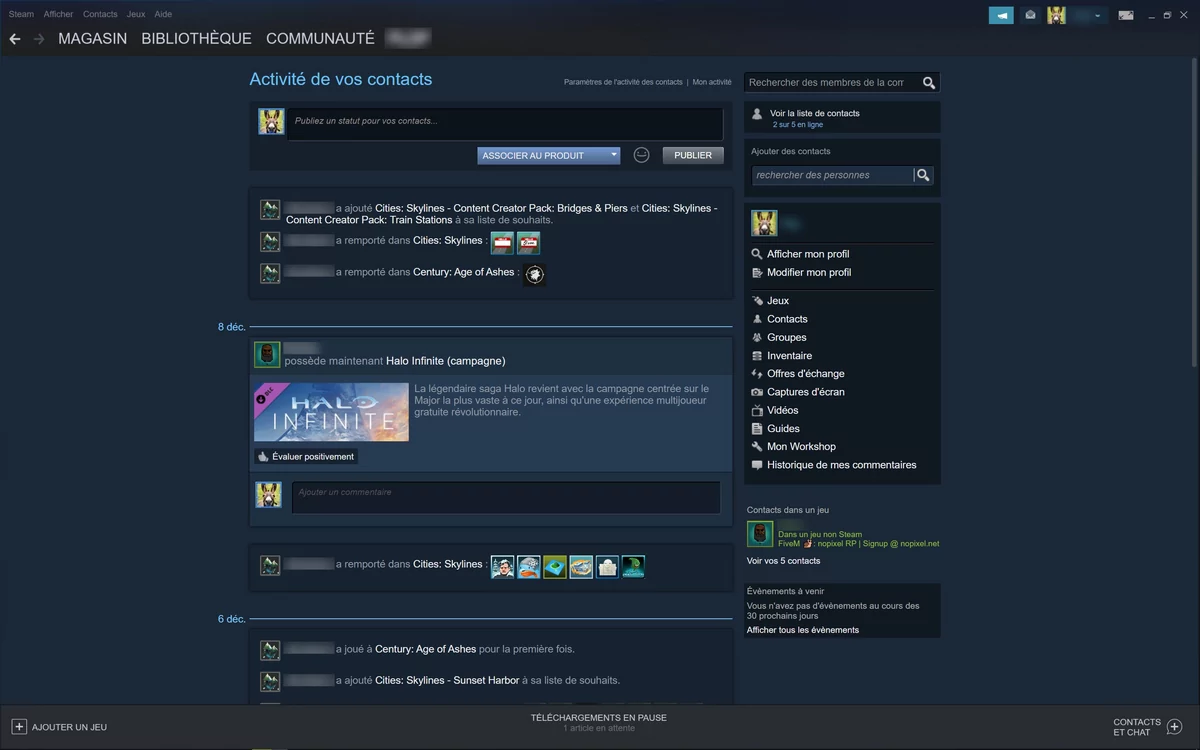Focus the Ajouter un commentaire field
This screenshot has width=1200, height=750.
point(506,497)
